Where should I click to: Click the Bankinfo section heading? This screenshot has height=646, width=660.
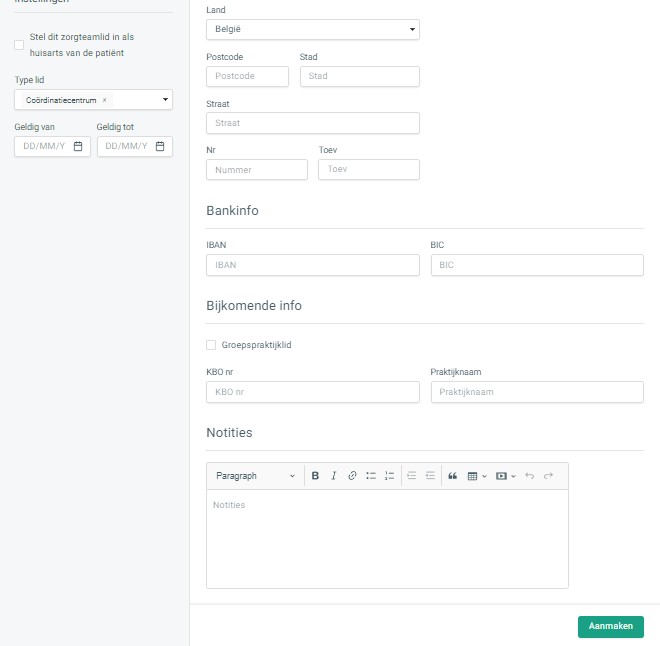(x=232, y=210)
